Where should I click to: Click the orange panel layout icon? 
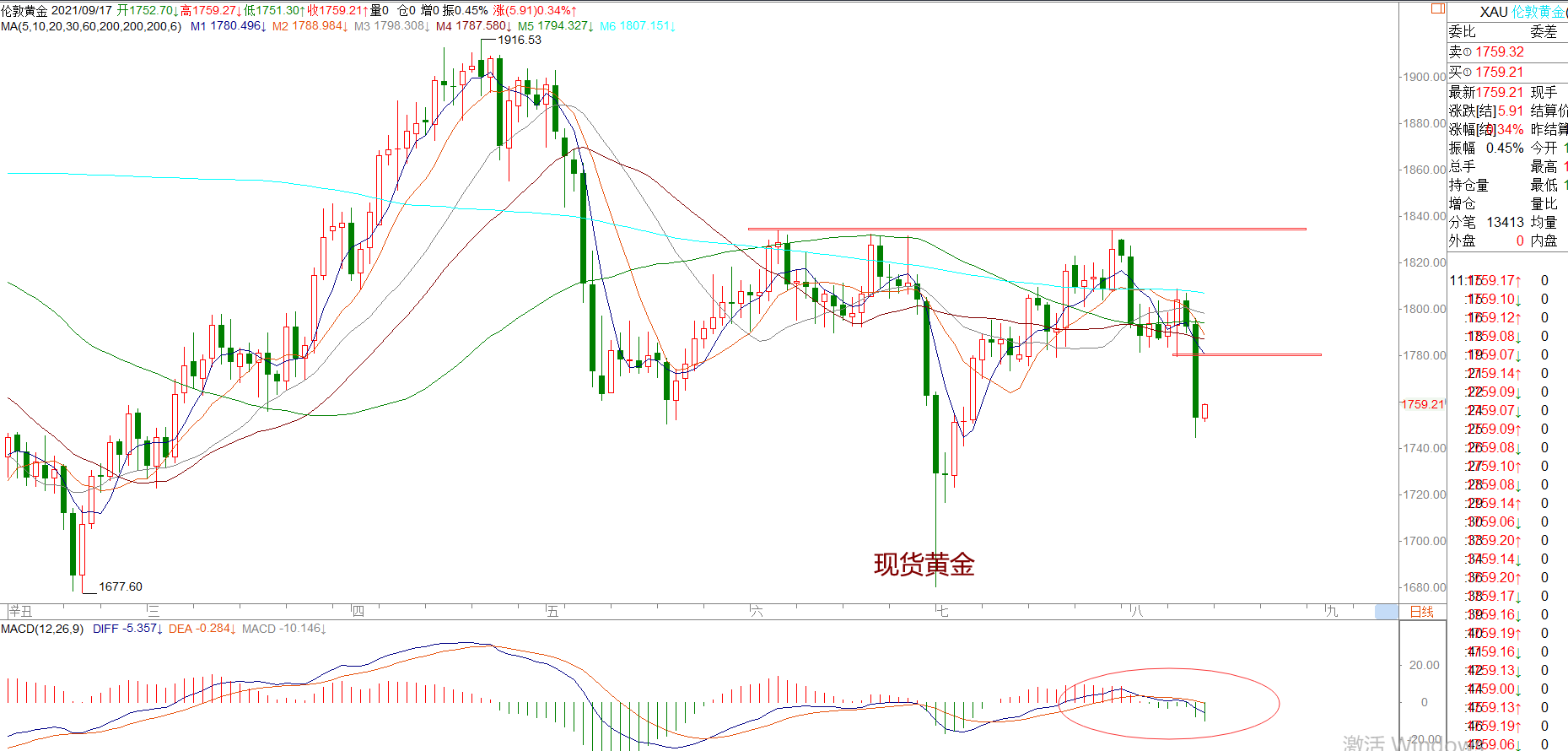tap(1438, 8)
